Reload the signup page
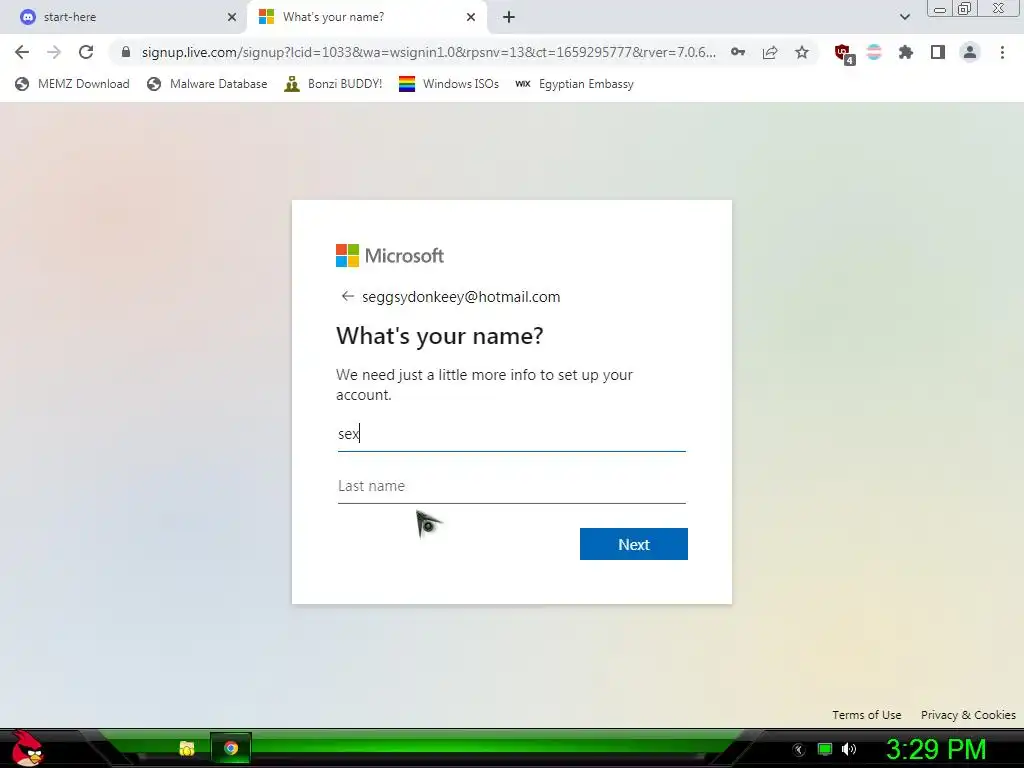Screen dimensions: 1024x768 (86, 52)
